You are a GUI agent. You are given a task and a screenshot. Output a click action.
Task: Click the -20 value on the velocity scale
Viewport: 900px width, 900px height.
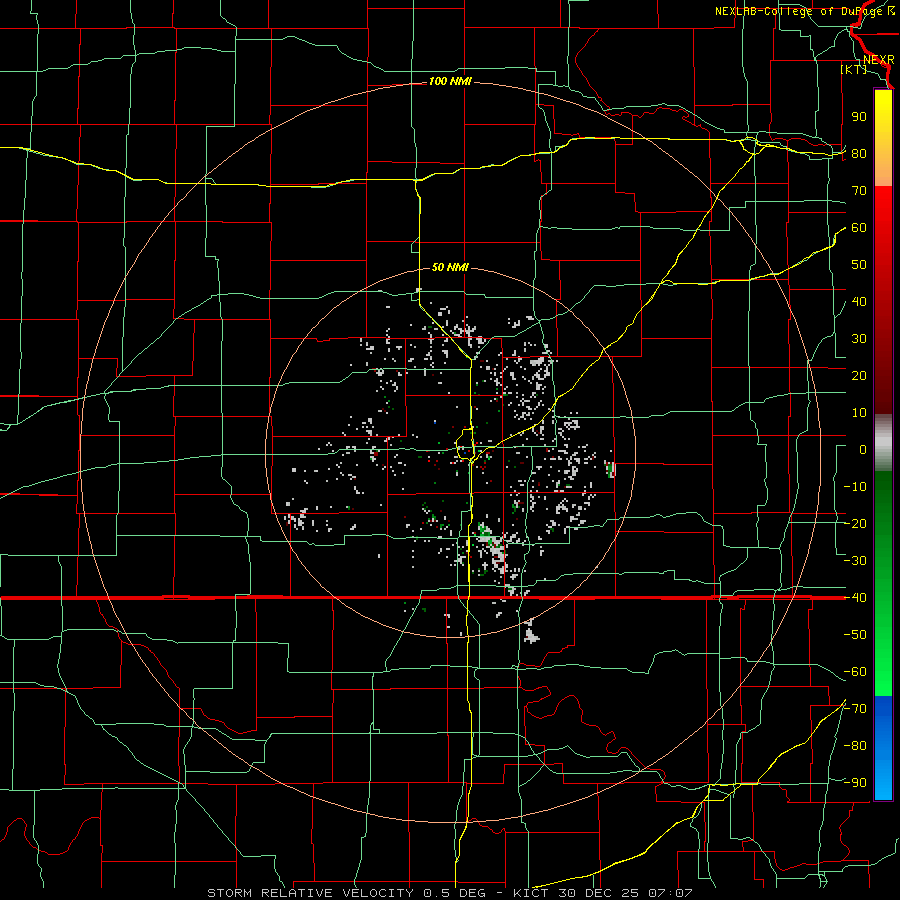coord(855,524)
